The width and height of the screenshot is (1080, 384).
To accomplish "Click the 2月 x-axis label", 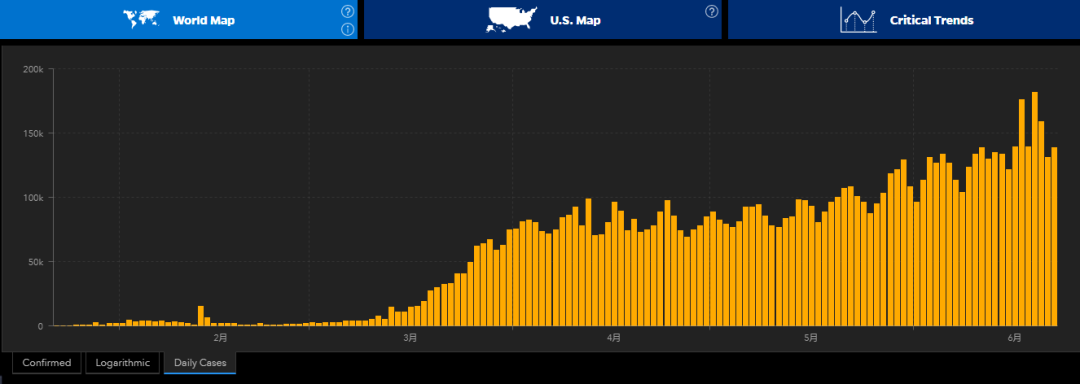I will coord(220,338).
